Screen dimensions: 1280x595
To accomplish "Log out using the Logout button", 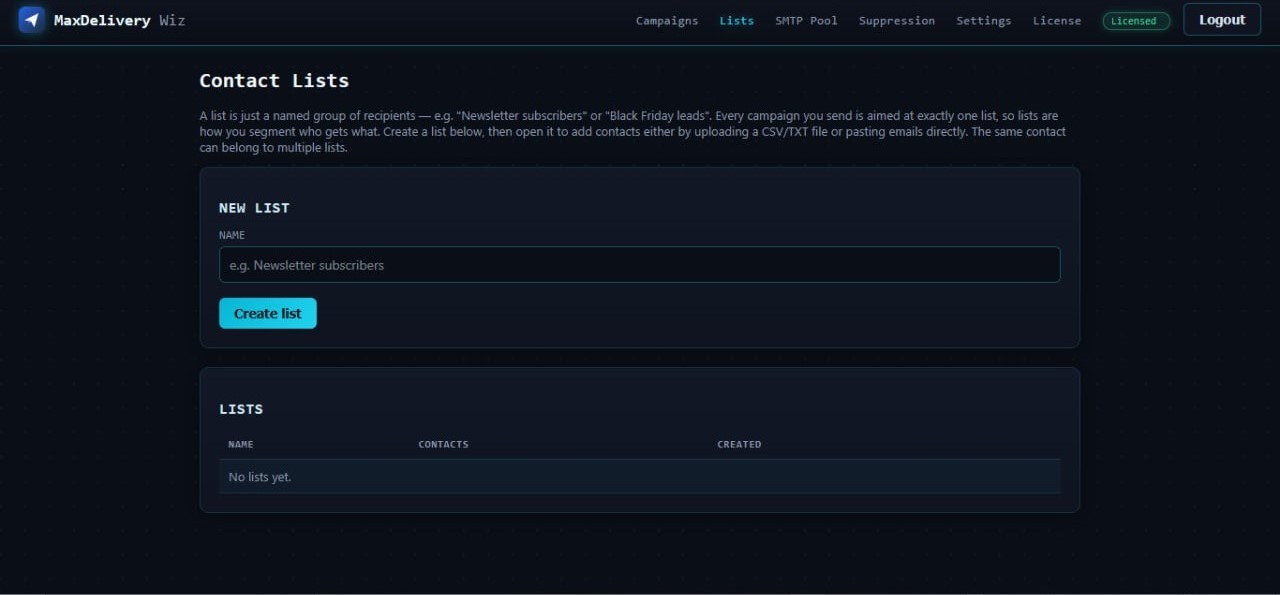I will [x=1222, y=20].
